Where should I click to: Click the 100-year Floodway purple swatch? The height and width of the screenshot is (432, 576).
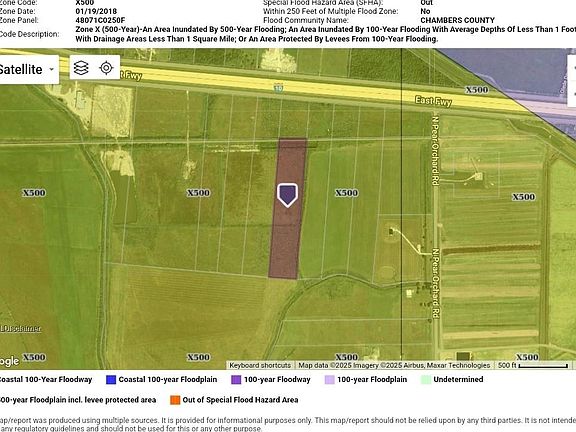tap(236, 379)
